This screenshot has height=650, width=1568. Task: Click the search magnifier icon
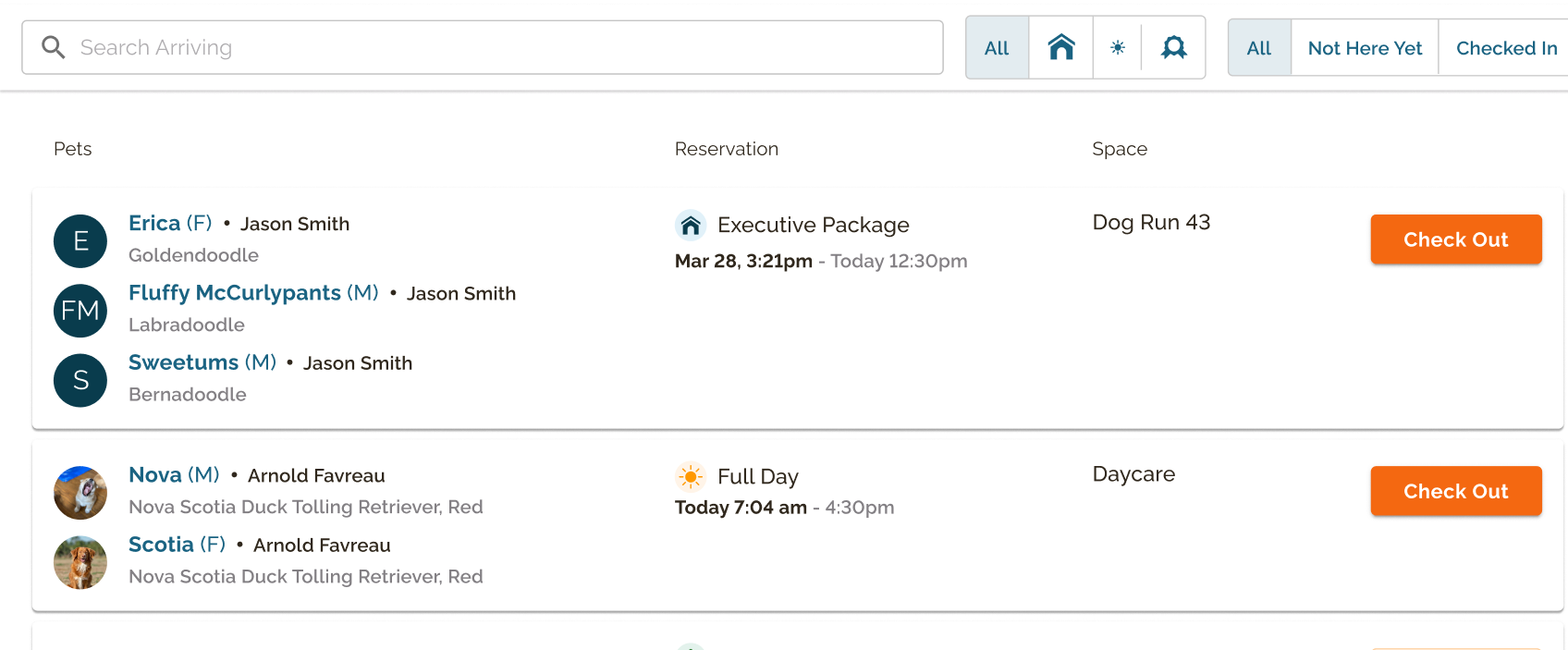point(54,47)
